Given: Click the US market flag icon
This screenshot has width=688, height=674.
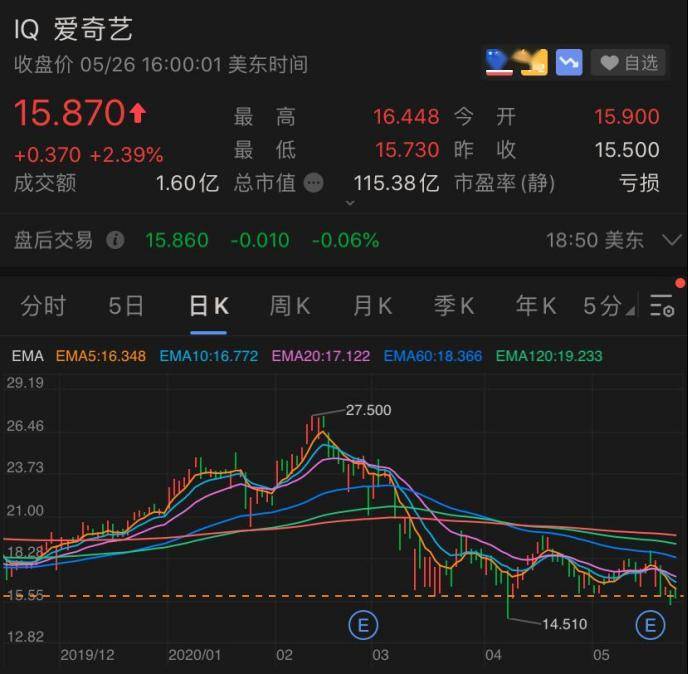Looking at the screenshot, I should click(x=499, y=63).
